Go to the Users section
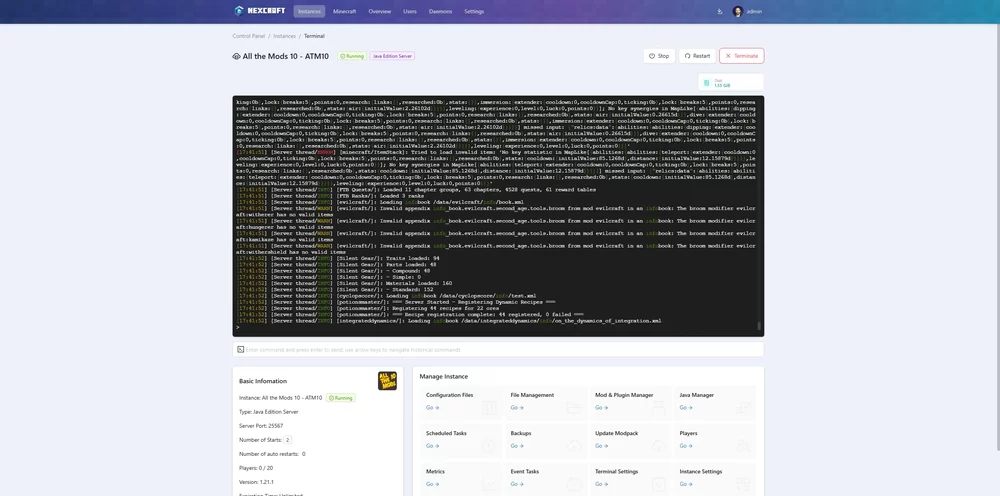 [410, 11]
